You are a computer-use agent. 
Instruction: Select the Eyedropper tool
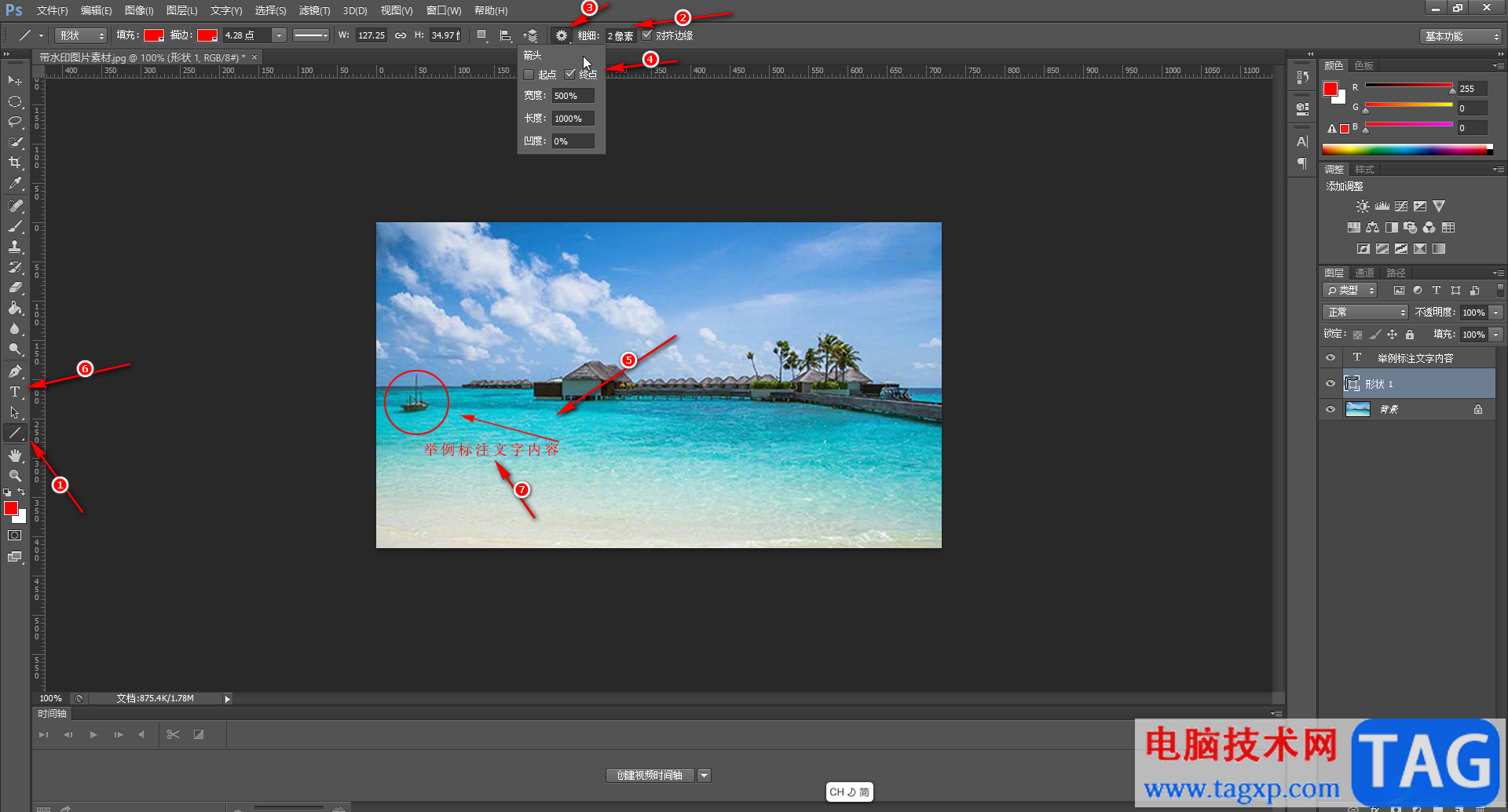[x=15, y=184]
